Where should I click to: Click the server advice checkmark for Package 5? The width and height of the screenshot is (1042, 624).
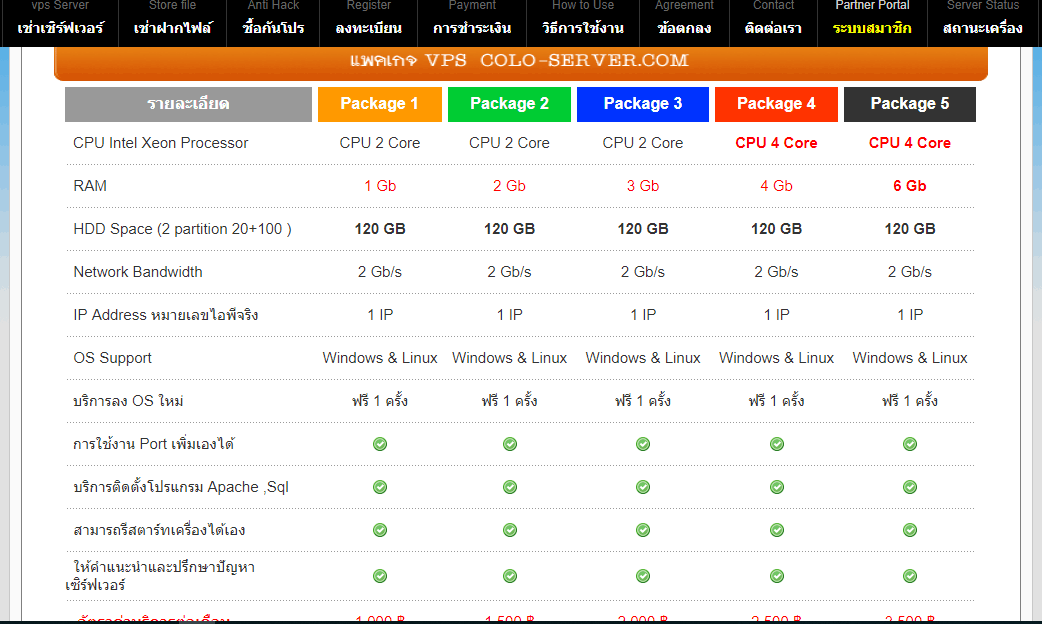tap(910, 576)
